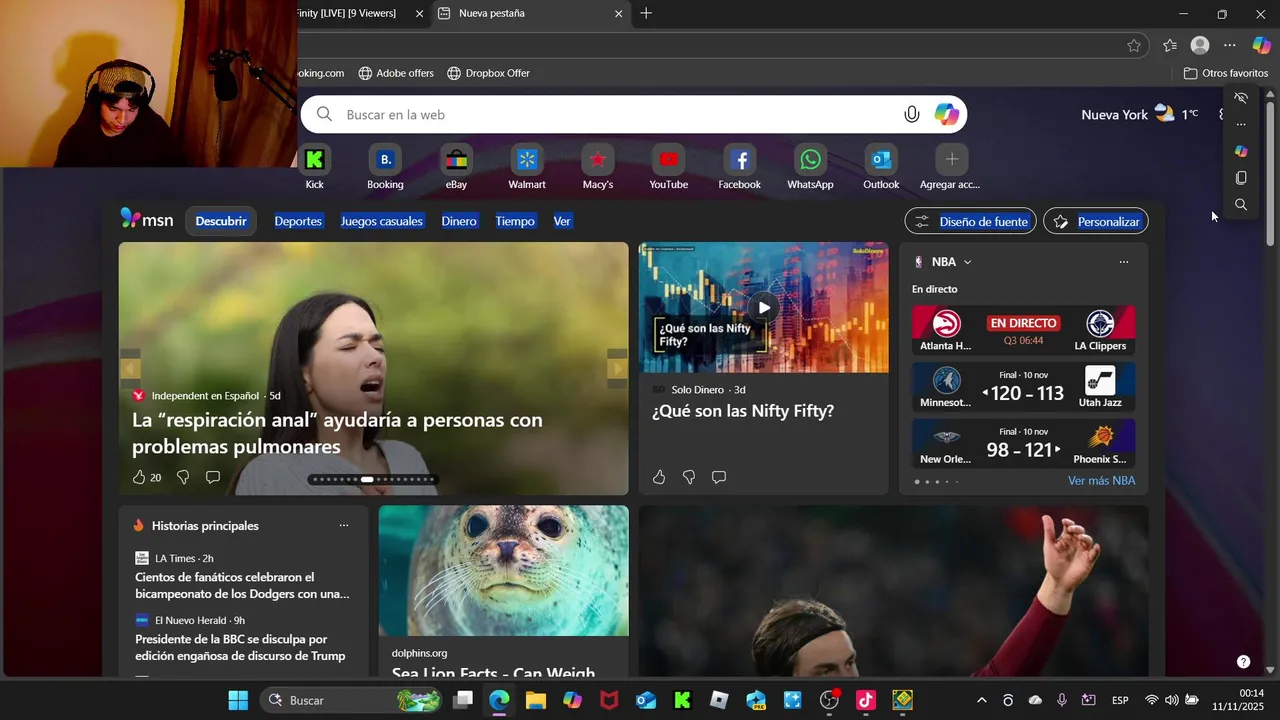Like the Nifty Fifty video card
This screenshot has height=720, width=1280.
(659, 477)
